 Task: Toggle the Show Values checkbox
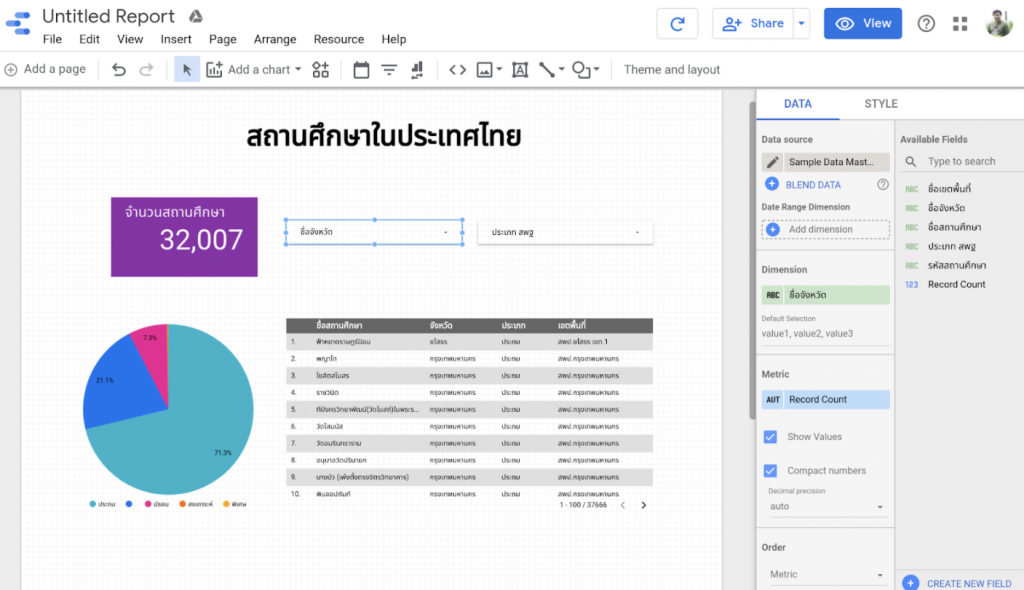click(771, 436)
